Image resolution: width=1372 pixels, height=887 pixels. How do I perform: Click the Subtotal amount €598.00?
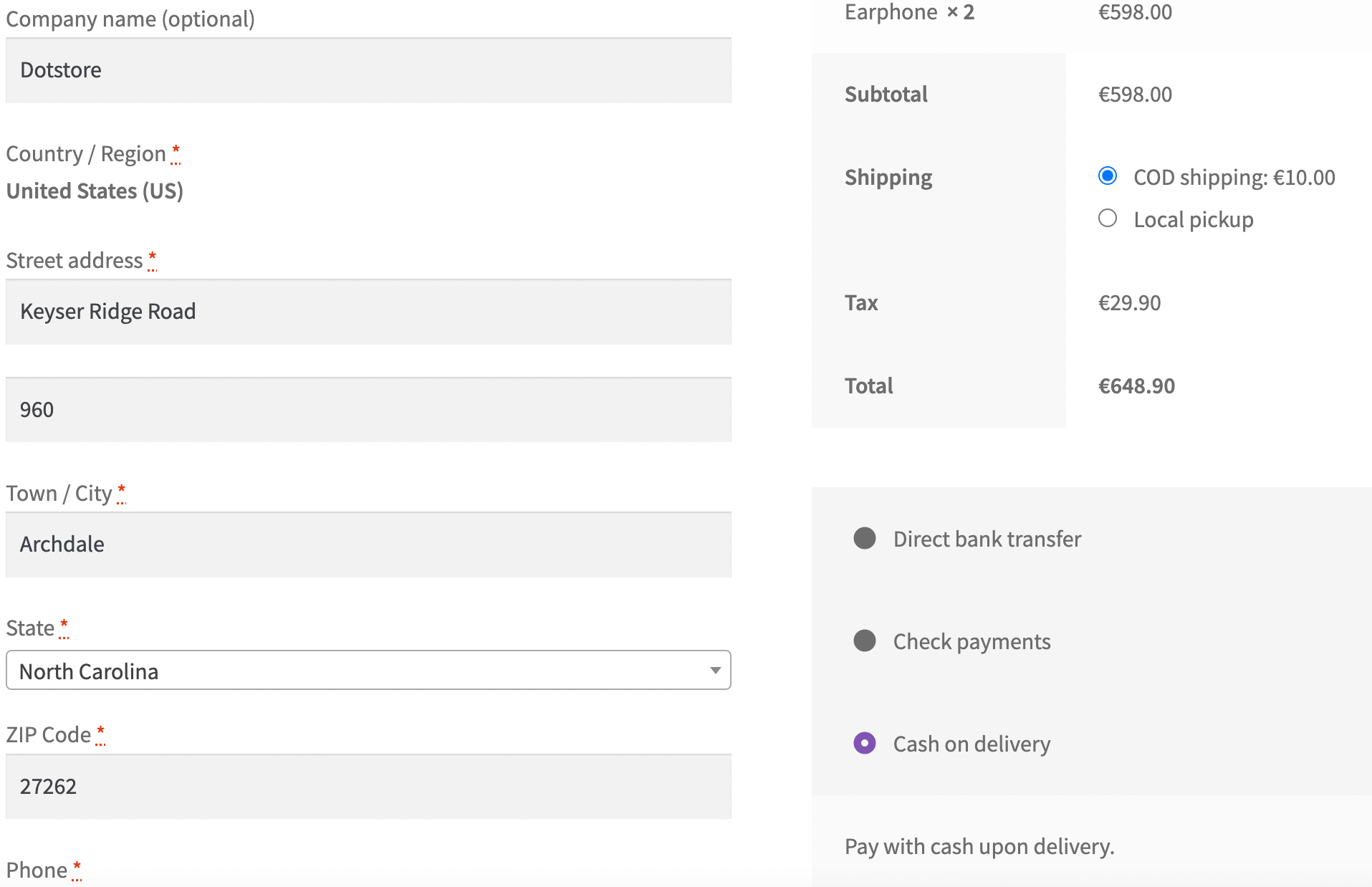point(1135,94)
